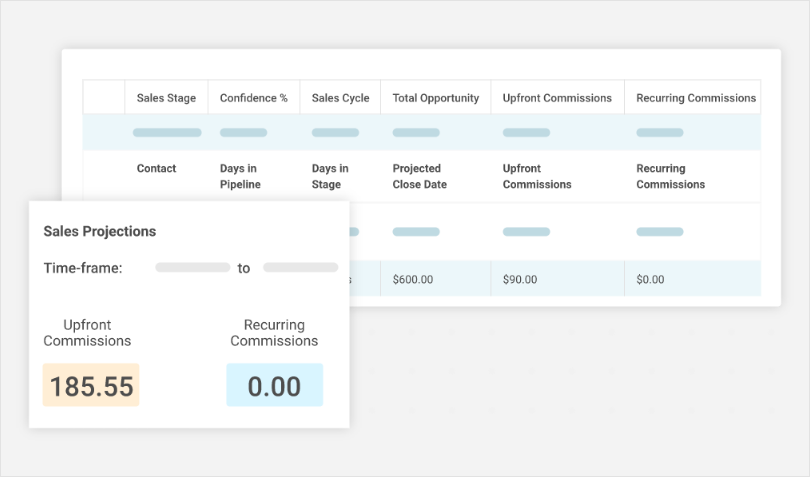
Task: Click the 0.00 recurring commissions value box
Action: click(x=274, y=385)
